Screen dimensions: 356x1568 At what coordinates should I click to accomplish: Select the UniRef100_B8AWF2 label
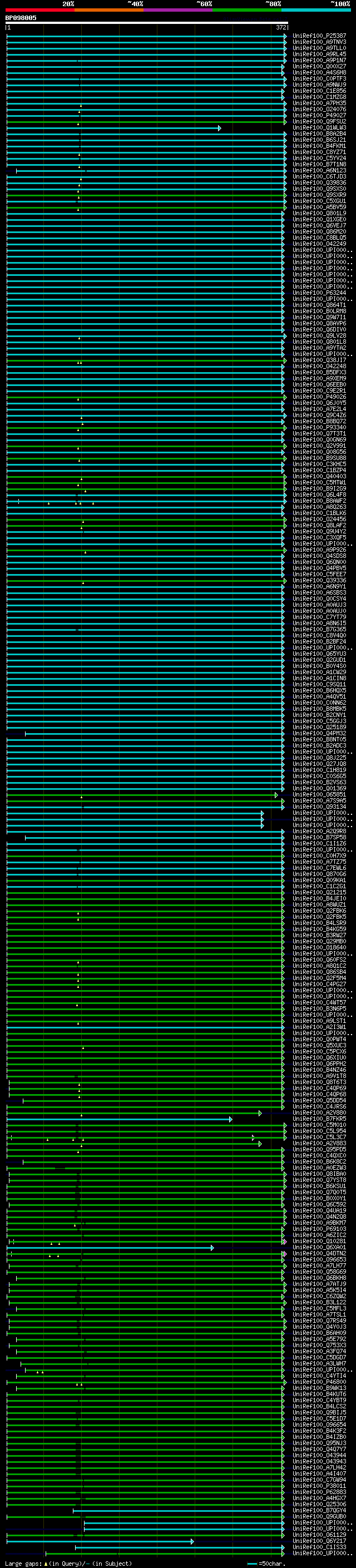point(319,501)
